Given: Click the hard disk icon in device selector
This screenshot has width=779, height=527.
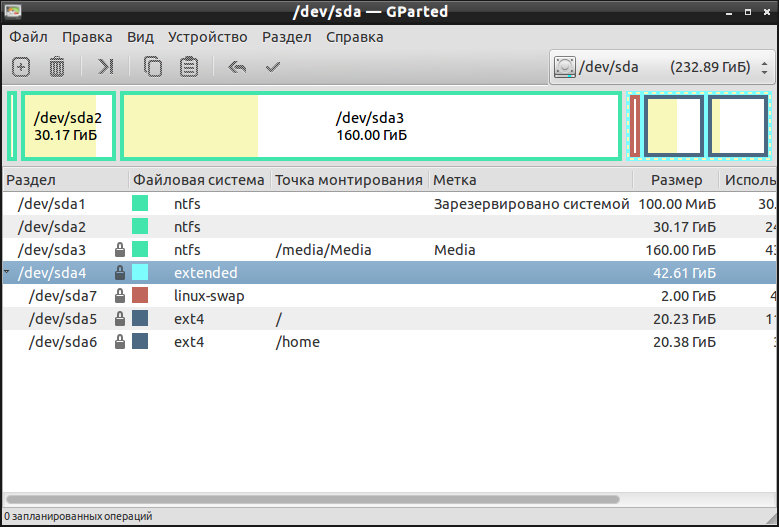Looking at the screenshot, I should (564, 67).
